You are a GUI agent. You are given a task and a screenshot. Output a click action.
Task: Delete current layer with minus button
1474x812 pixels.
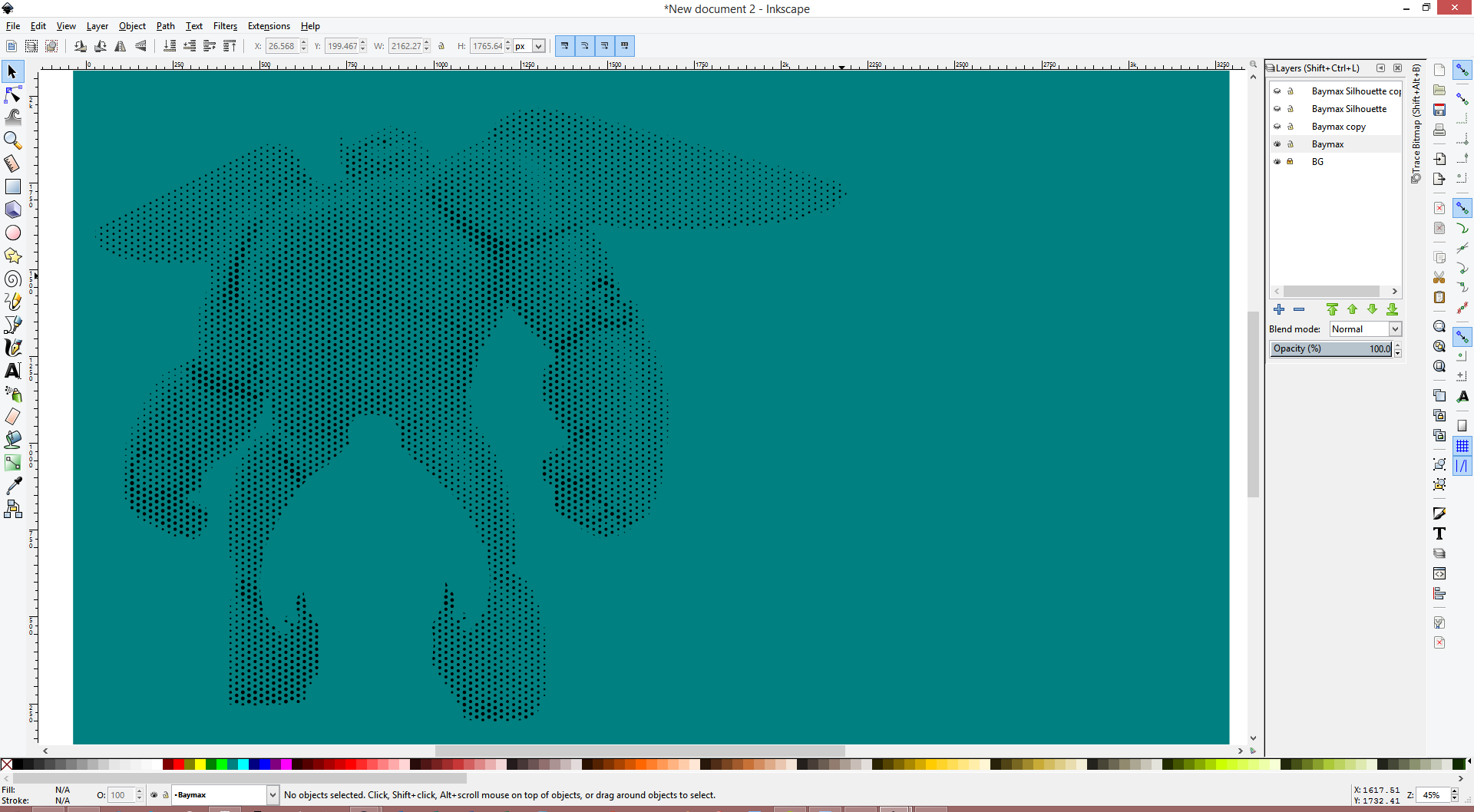click(x=1299, y=309)
